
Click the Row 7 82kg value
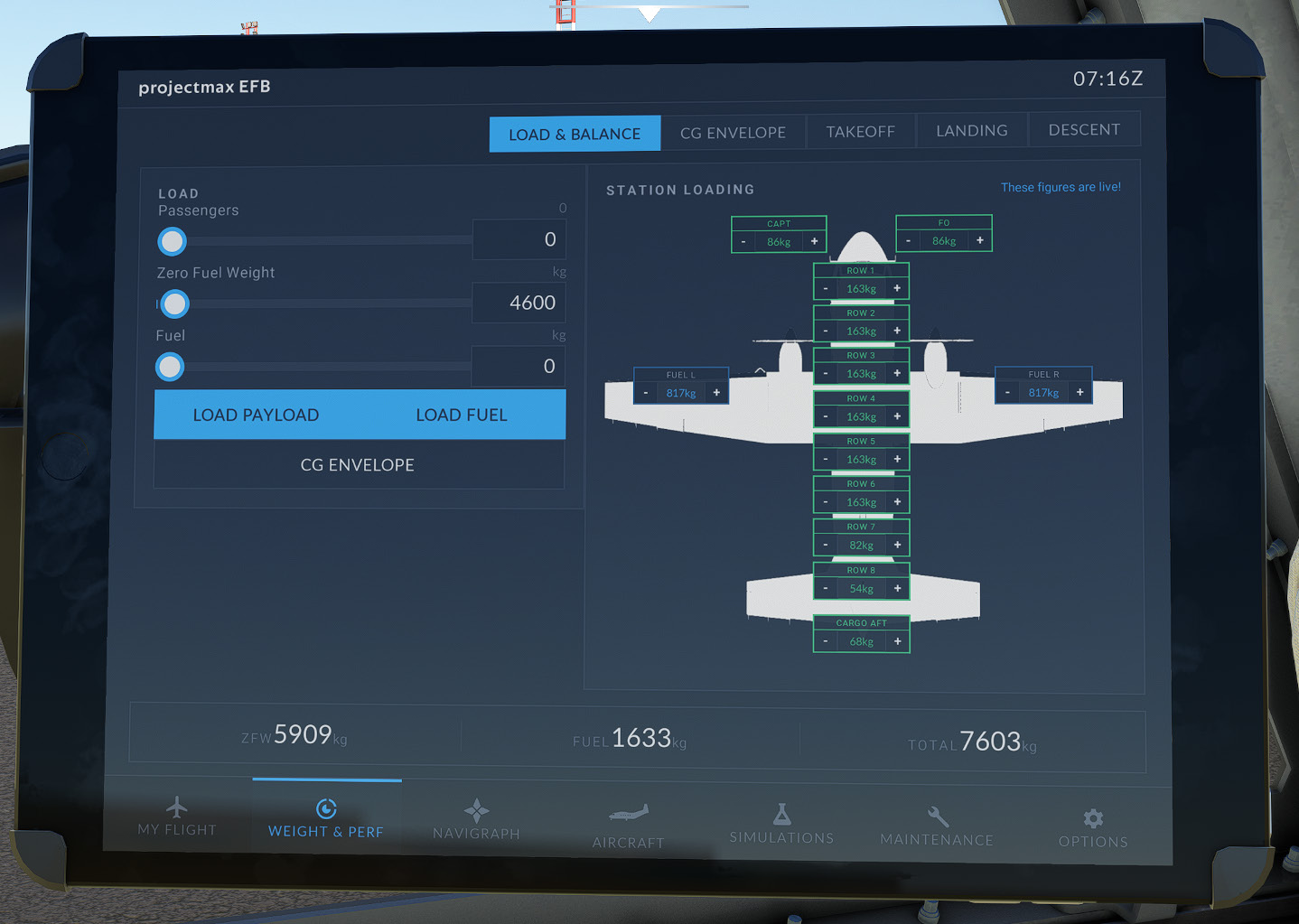coord(861,545)
